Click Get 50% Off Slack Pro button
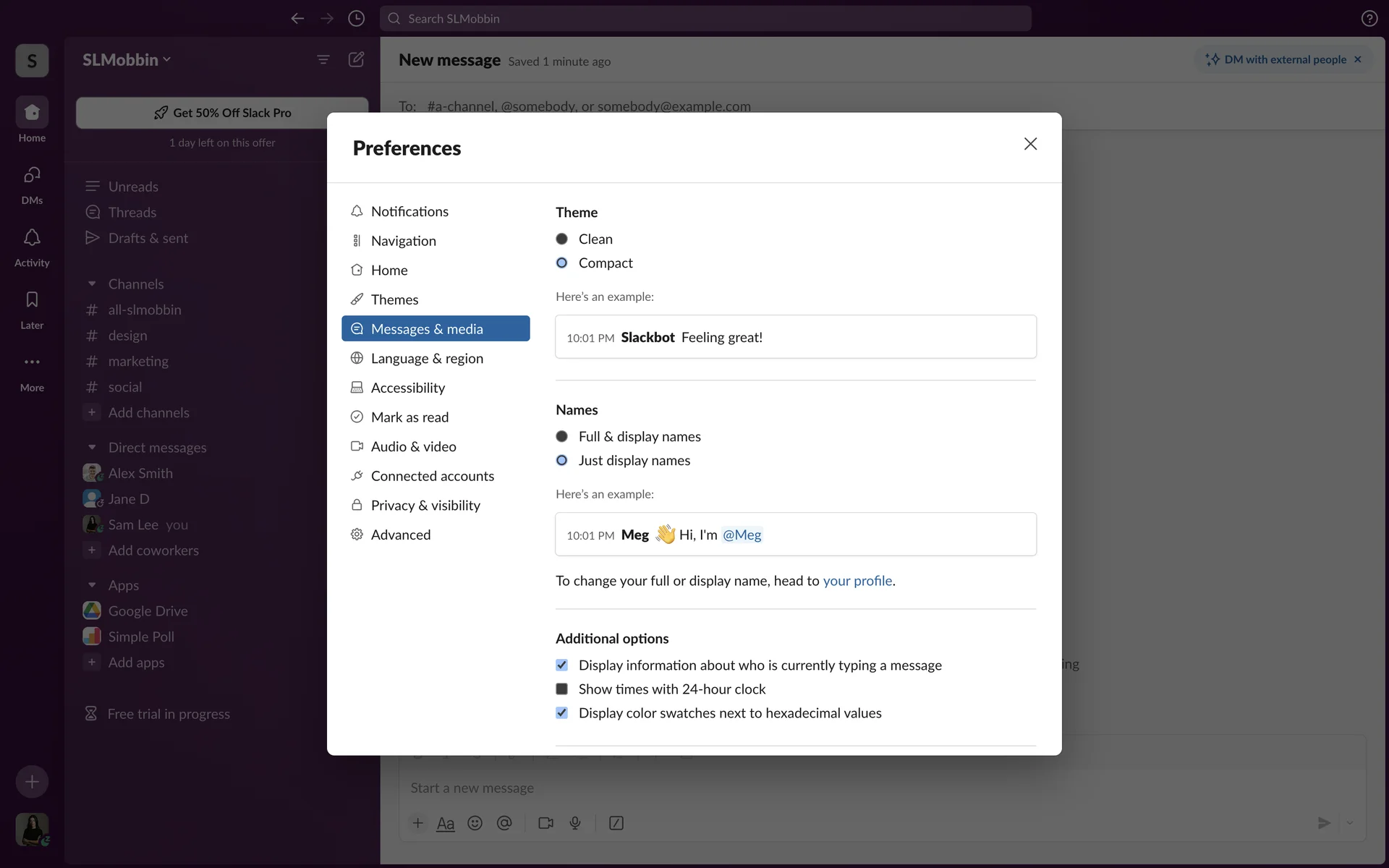 pyautogui.click(x=222, y=113)
